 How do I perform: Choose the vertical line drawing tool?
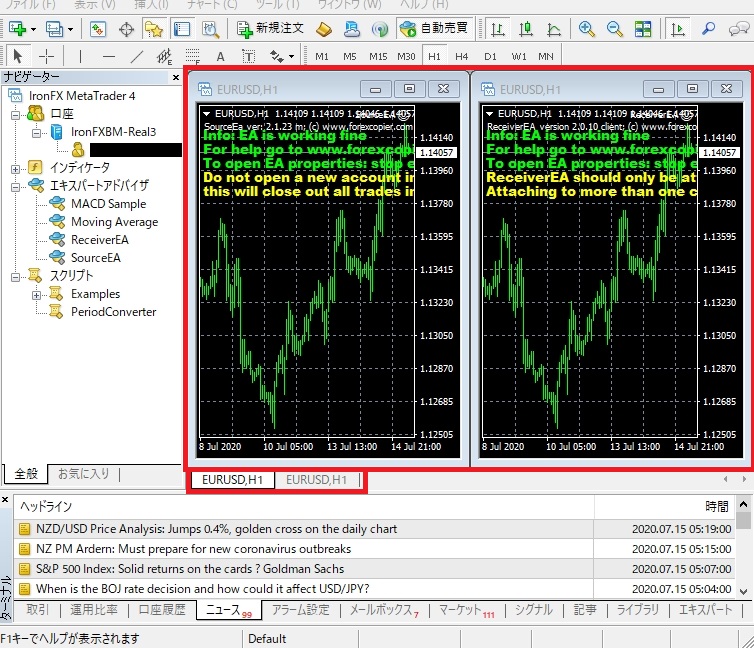click(x=80, y=57)
